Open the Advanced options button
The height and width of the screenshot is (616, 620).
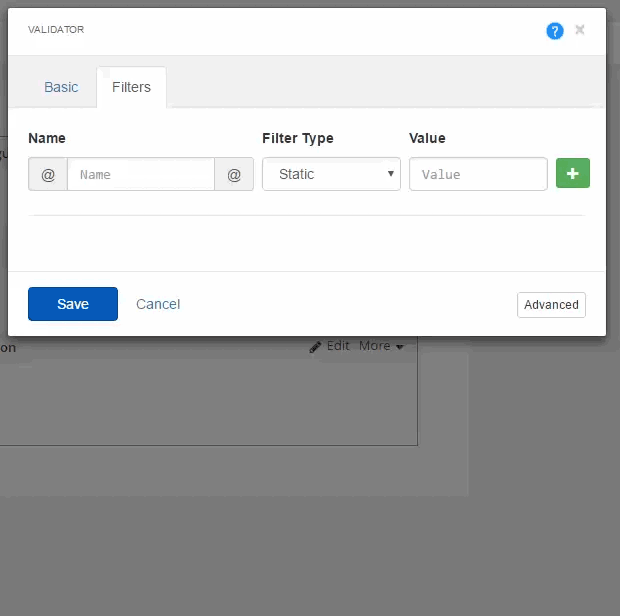coord(551,305)
